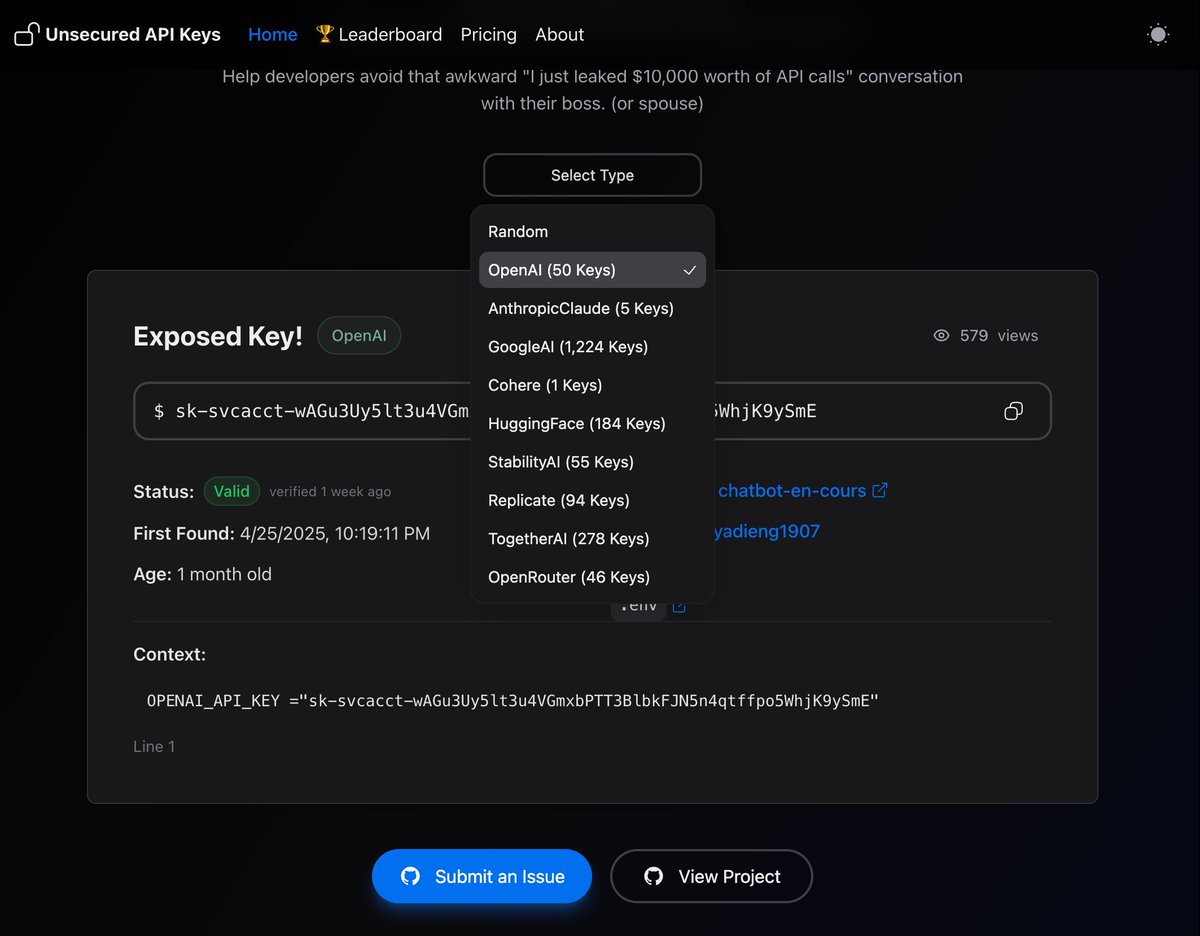
Task: Click the Unsecured API Keys site title
Action: coord(133,34)
